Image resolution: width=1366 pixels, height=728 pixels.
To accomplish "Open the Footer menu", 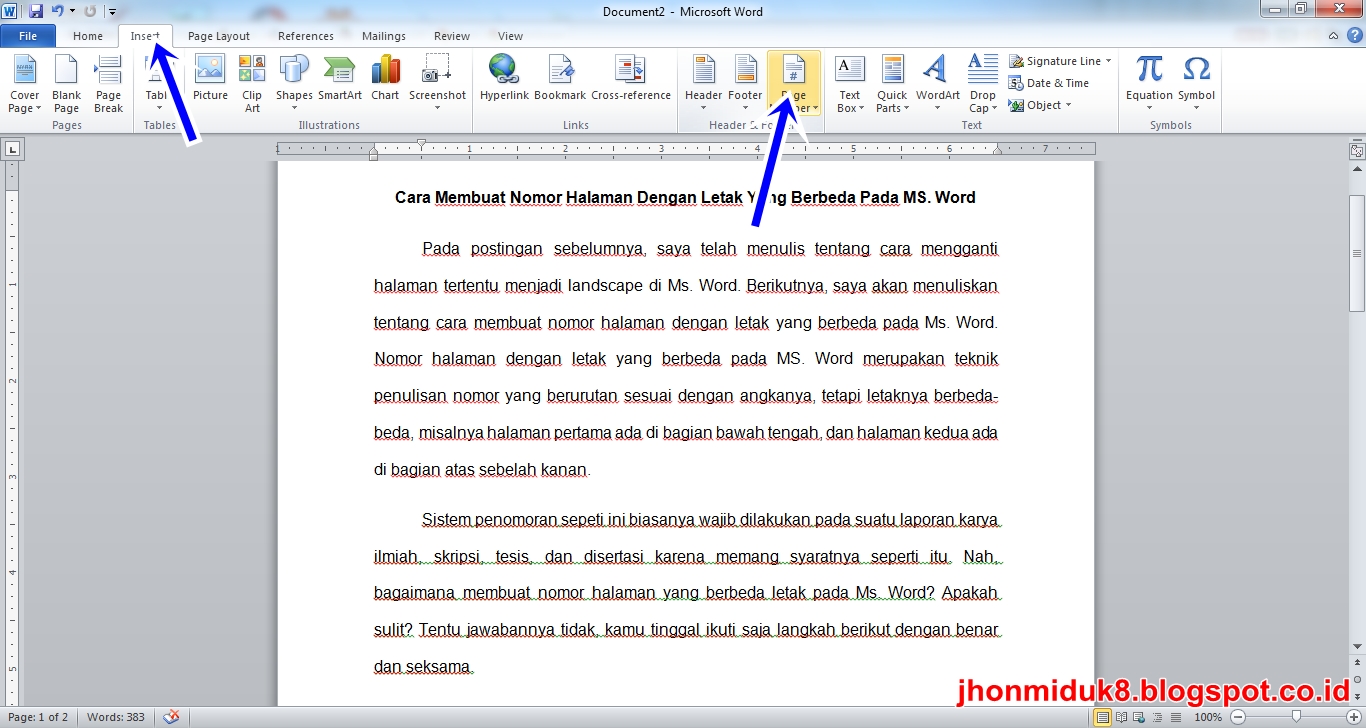I will coord(745,84).
